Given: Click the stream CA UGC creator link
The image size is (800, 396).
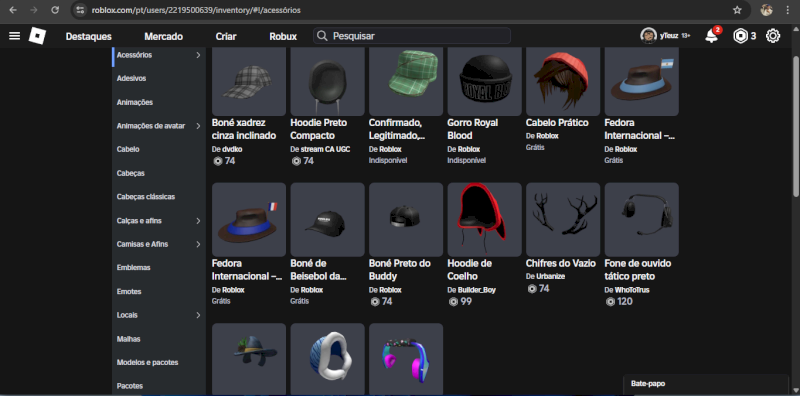Looking at the screenshot, I should 326,150.
